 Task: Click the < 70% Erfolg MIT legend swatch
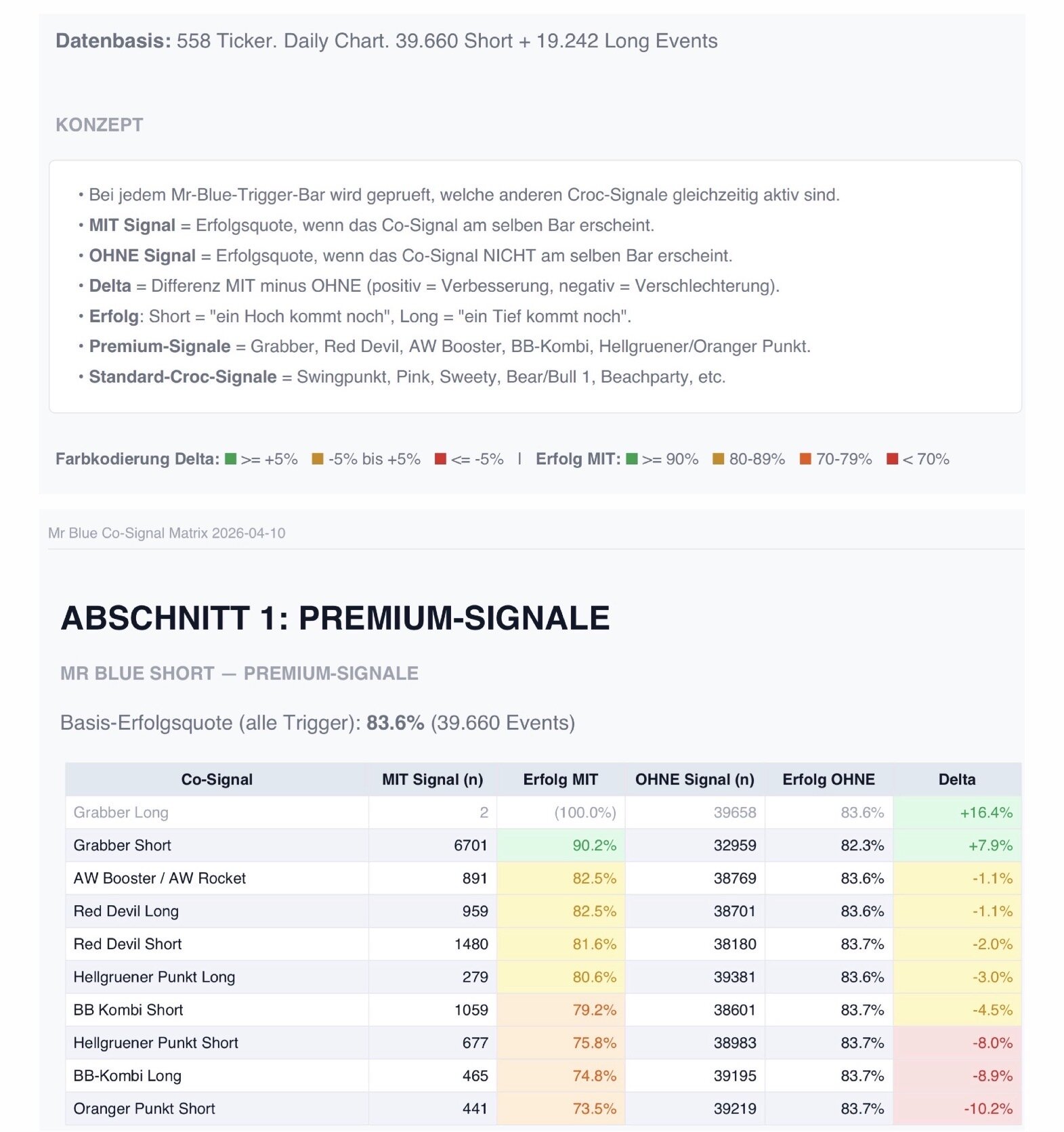point(892,459)
